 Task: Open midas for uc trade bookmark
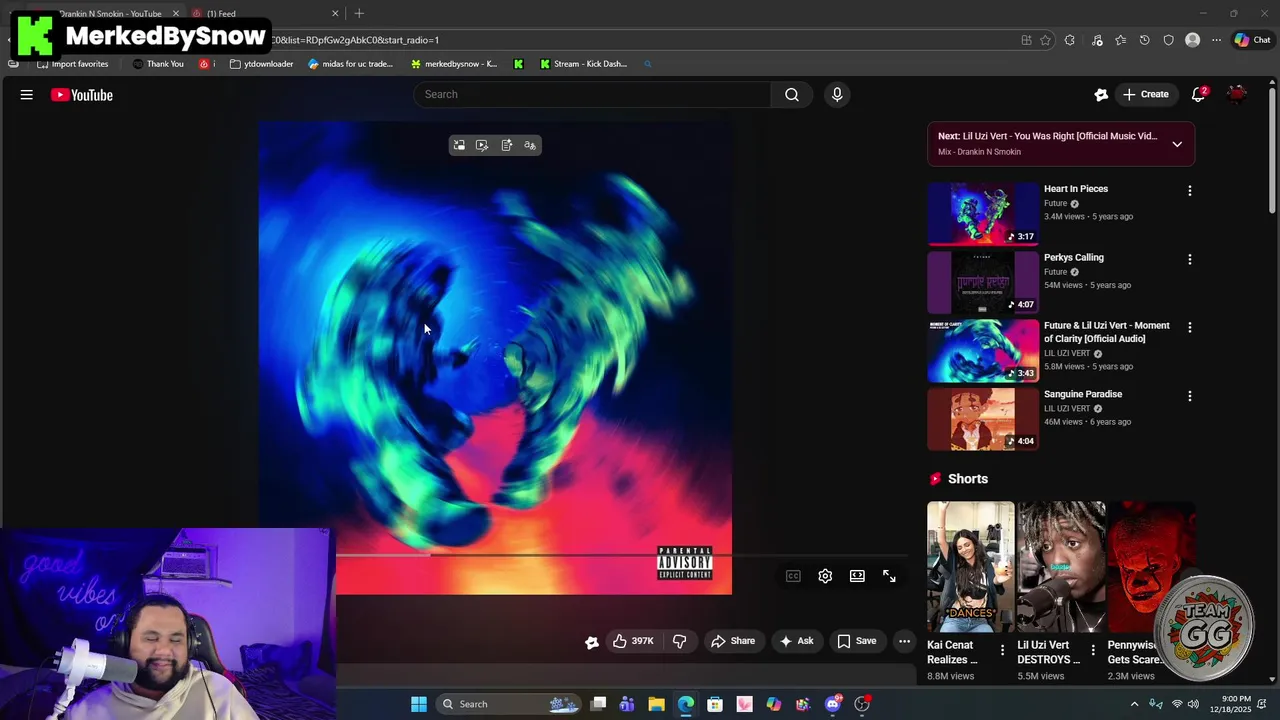pos(351,64)
